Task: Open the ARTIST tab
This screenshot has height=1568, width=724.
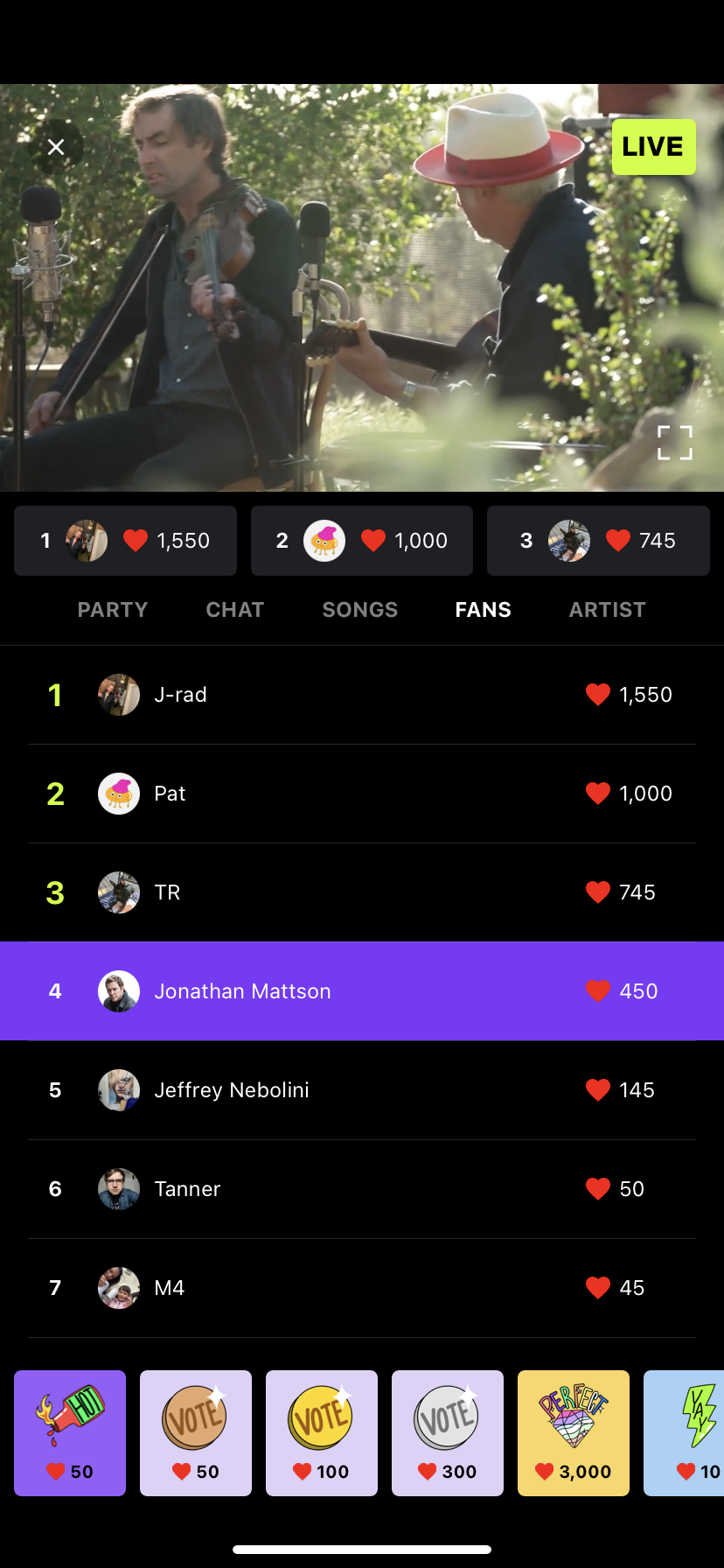Action: [608, 610]
